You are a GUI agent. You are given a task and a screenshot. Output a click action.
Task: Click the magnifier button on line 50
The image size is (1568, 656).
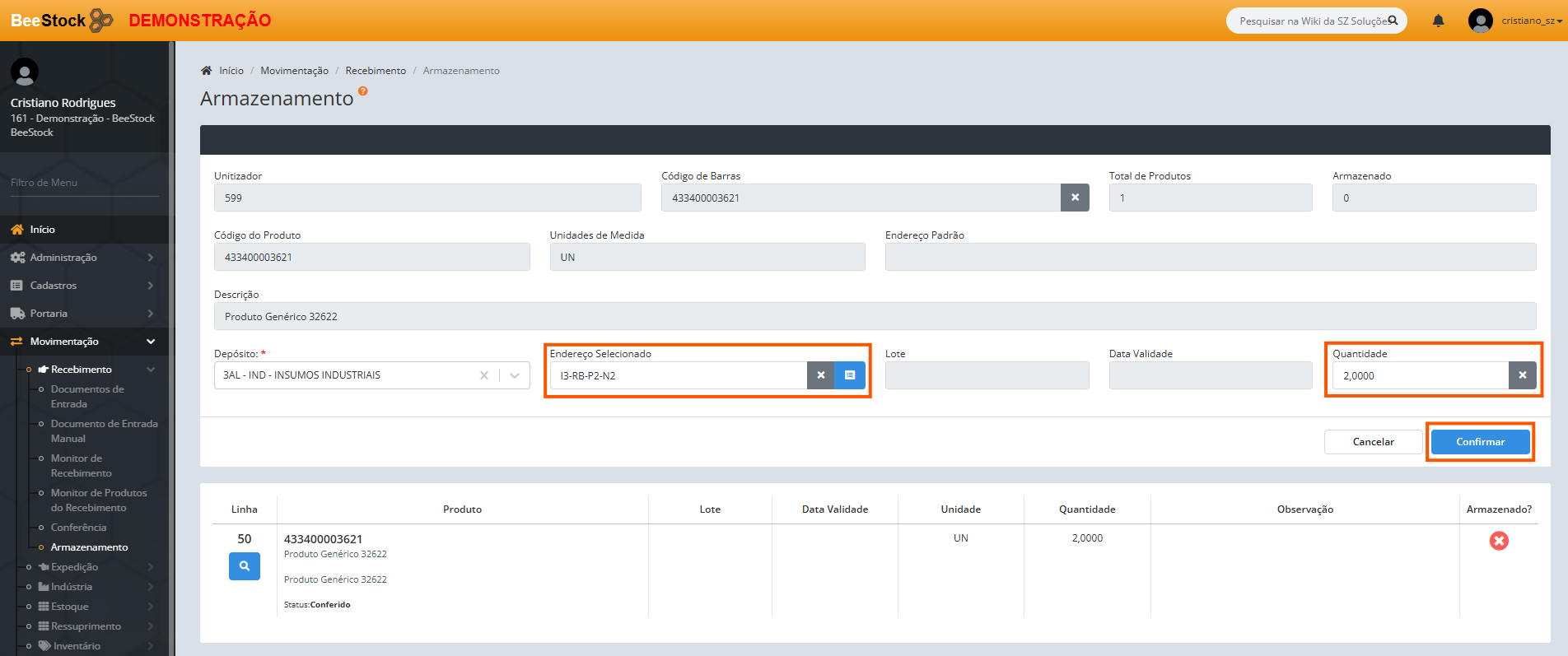pos(245,566)
